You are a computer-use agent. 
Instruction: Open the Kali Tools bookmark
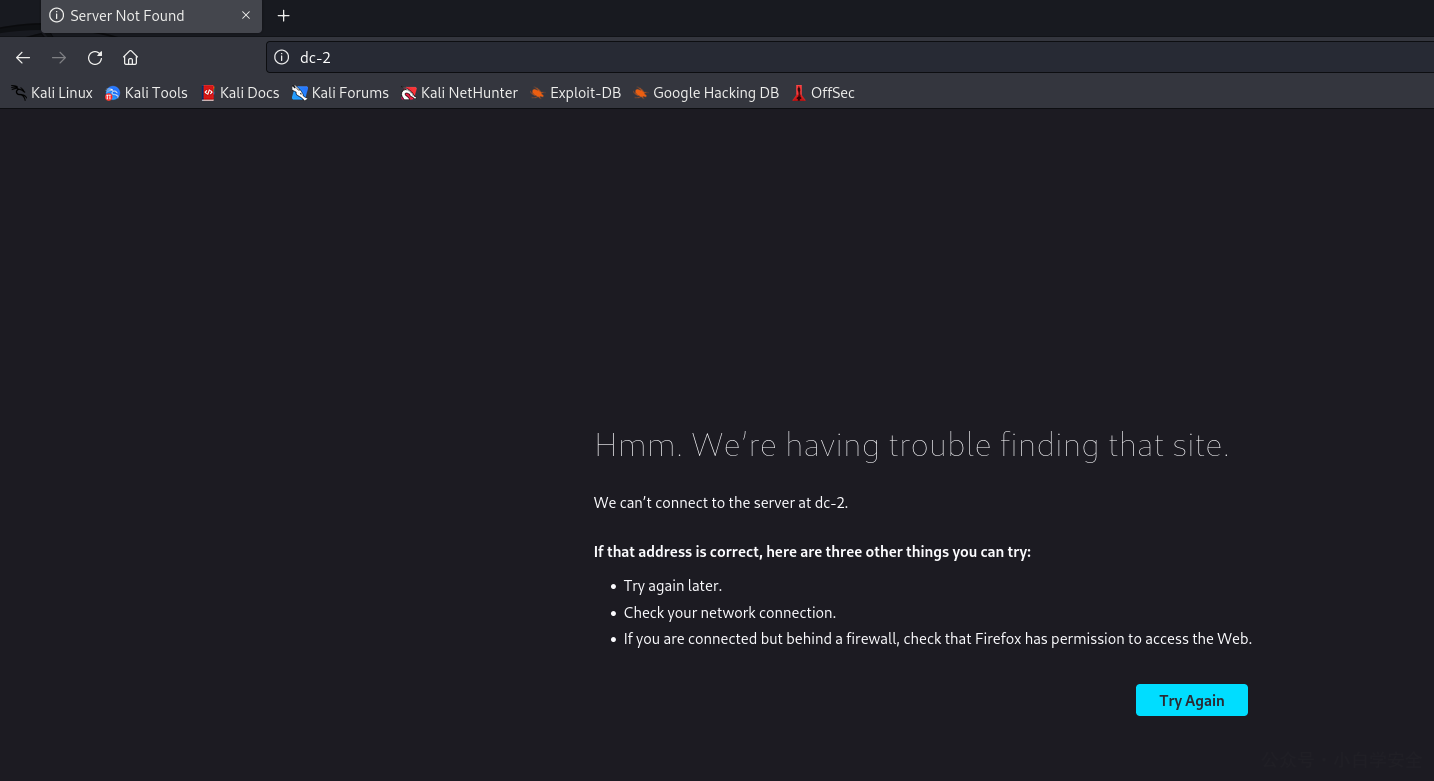(146, 93)
